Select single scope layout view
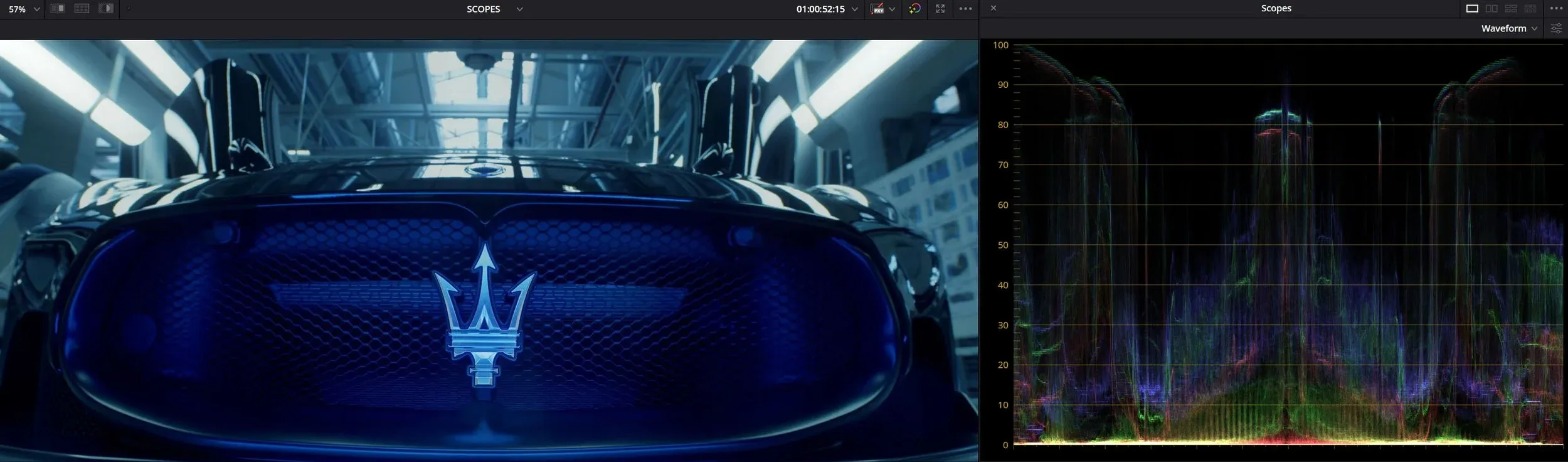The width and height of the screenshot is (1568, 462). (x=1472, y=9)
